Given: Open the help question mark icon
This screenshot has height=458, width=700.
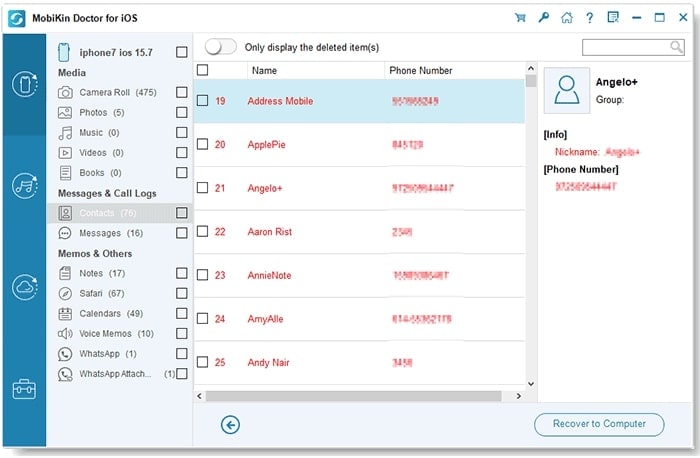Looking at the screenshot, I should click(590, 18).
